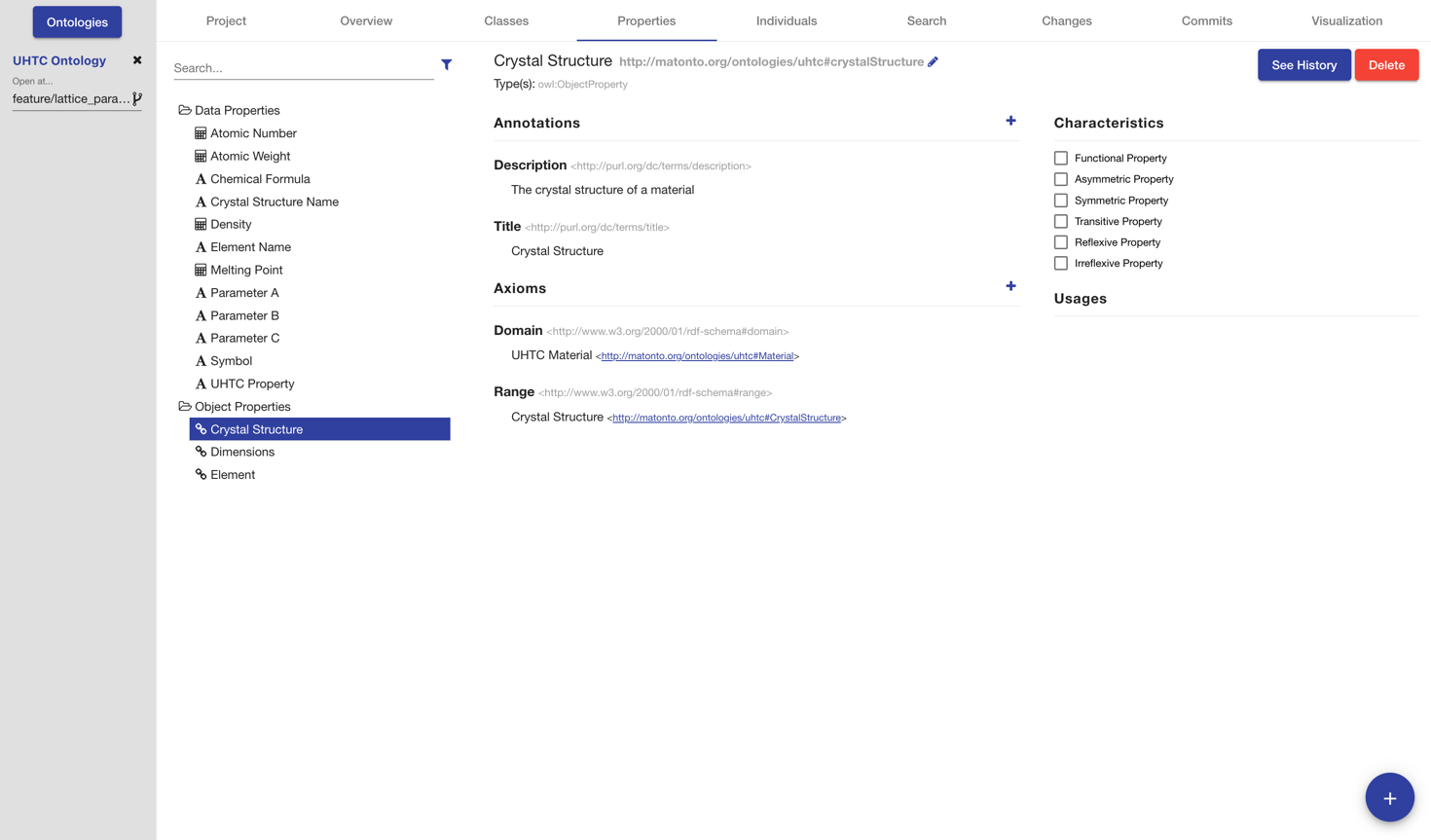Open the Visualization tab

coord(1346,20)
